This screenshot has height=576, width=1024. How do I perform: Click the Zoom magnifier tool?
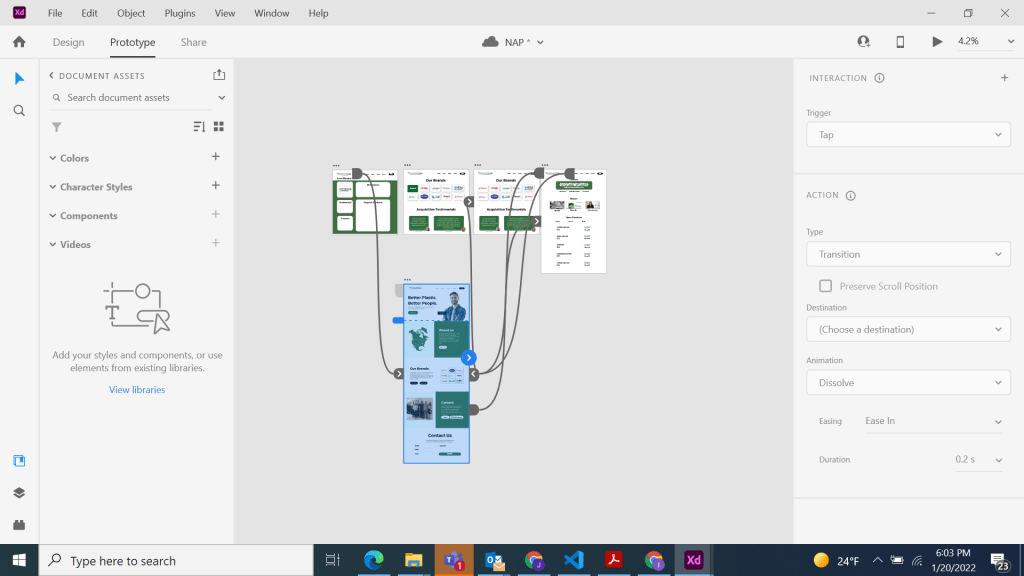(x=19, y=111)
